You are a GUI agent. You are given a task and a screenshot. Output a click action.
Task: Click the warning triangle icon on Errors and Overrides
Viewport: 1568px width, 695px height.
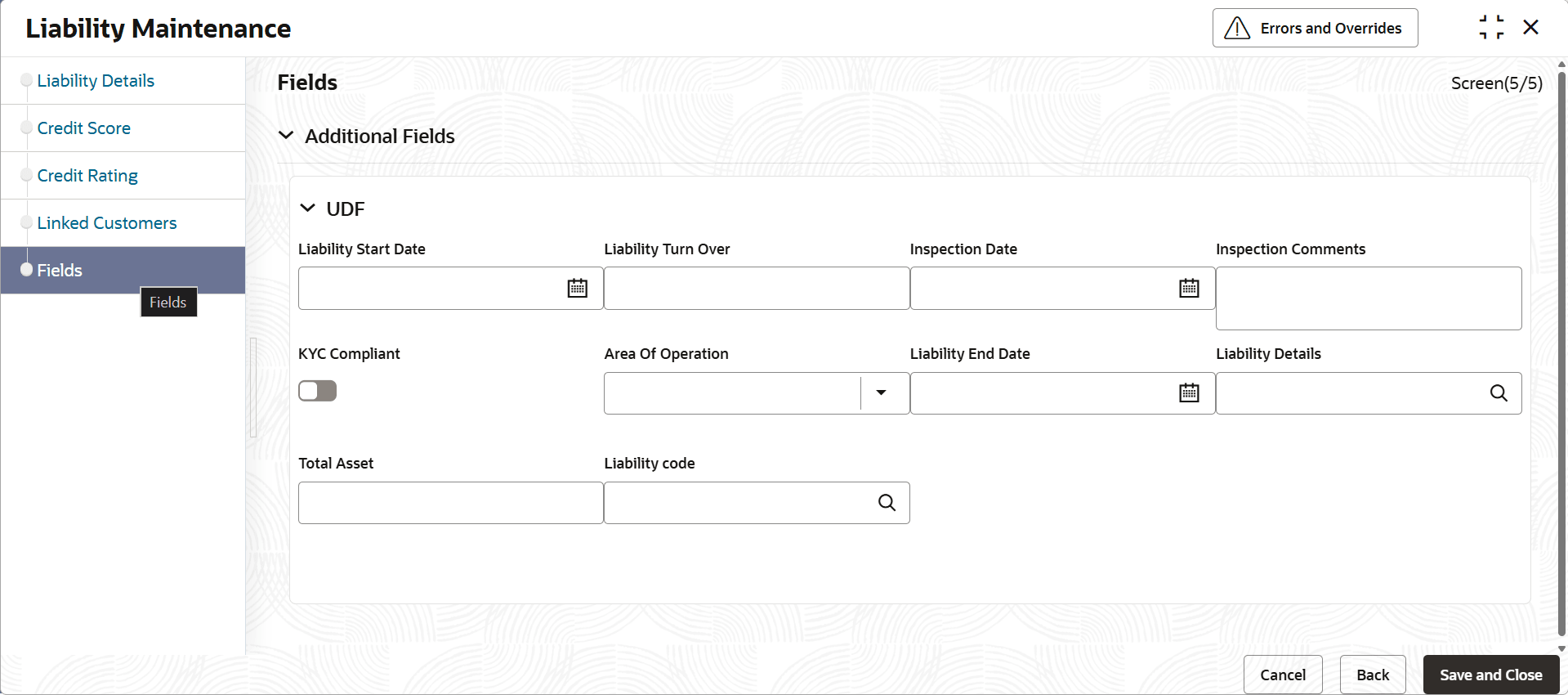pyautogui.click(x=1237, y=29)
